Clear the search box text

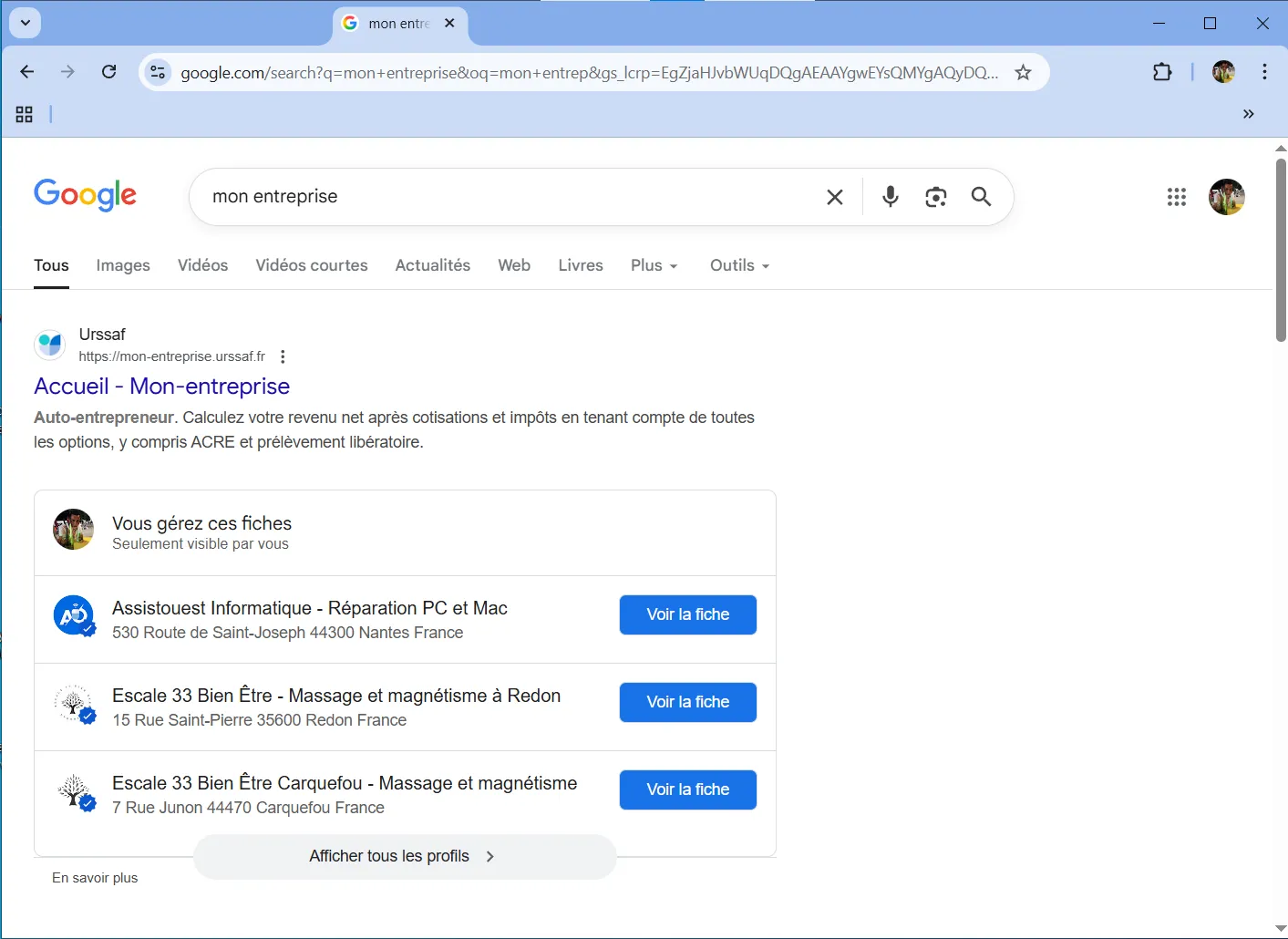[x=834, y=197]
